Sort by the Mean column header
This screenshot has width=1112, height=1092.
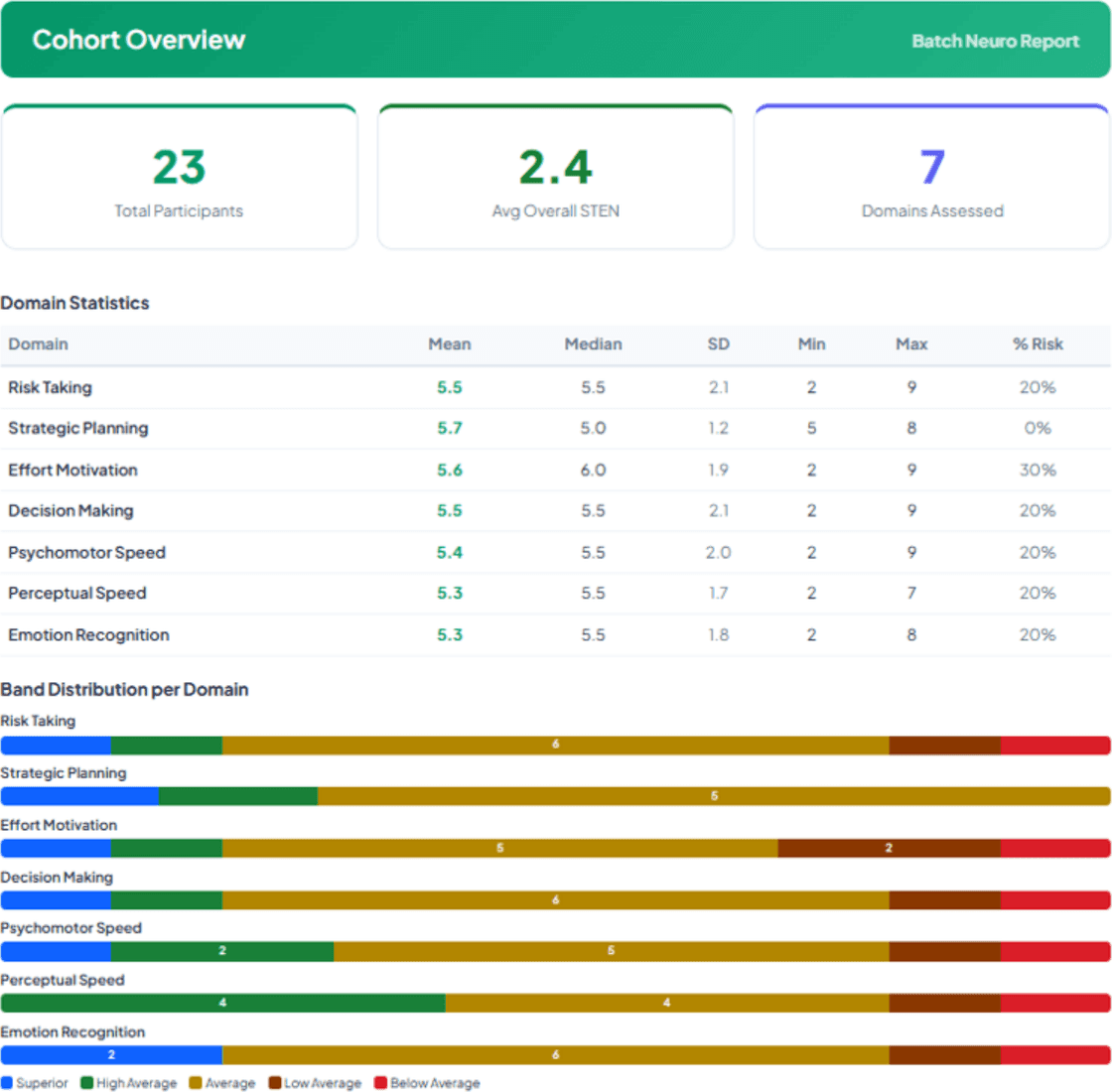[x=450, y=343]
